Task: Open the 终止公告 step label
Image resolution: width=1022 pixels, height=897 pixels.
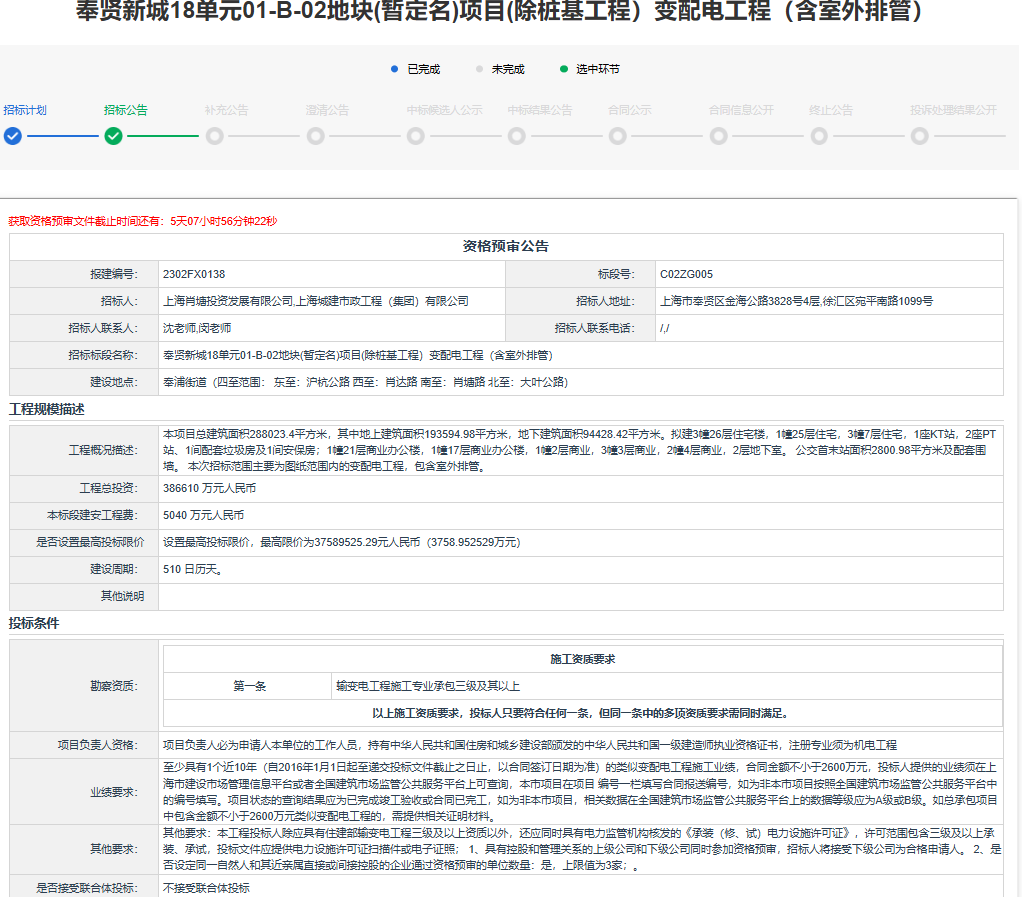Action: click(831, 110)
